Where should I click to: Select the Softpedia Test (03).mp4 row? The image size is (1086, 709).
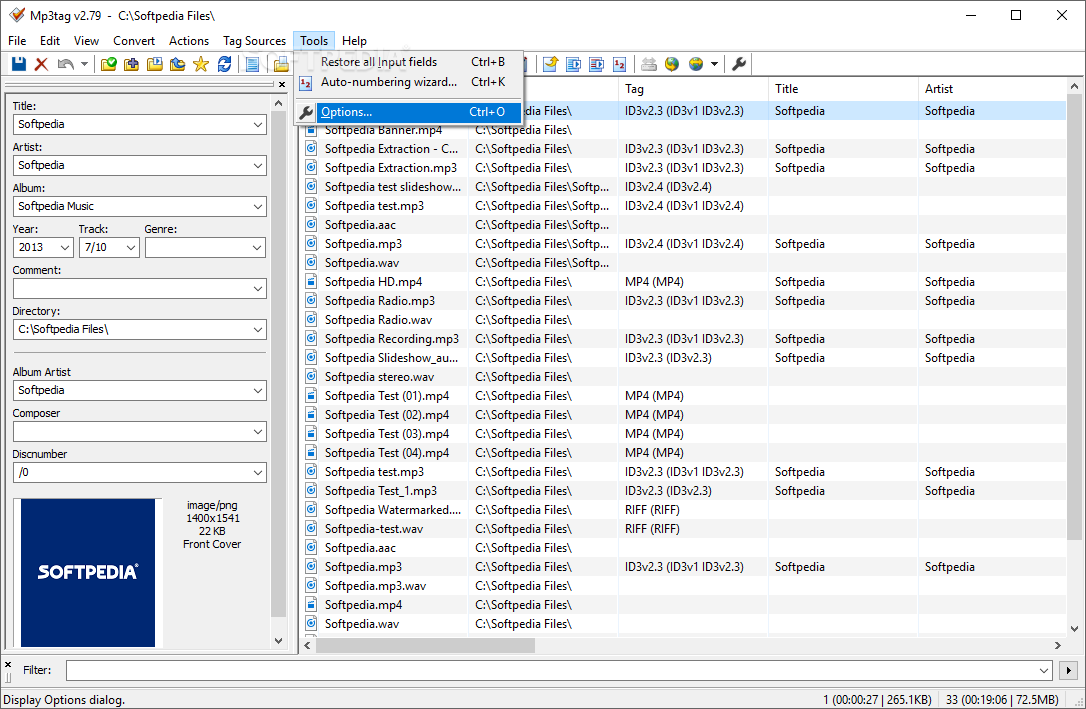click(x=684, y=433)
